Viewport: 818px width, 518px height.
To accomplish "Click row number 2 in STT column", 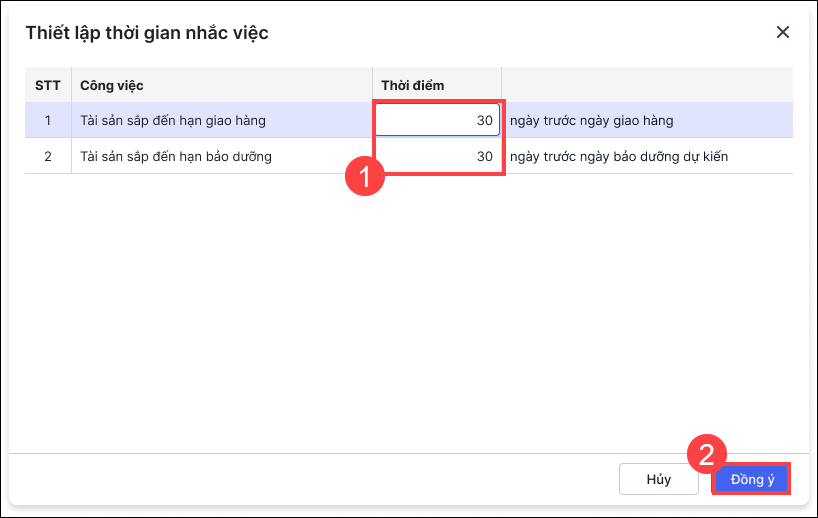I will 48,156.
